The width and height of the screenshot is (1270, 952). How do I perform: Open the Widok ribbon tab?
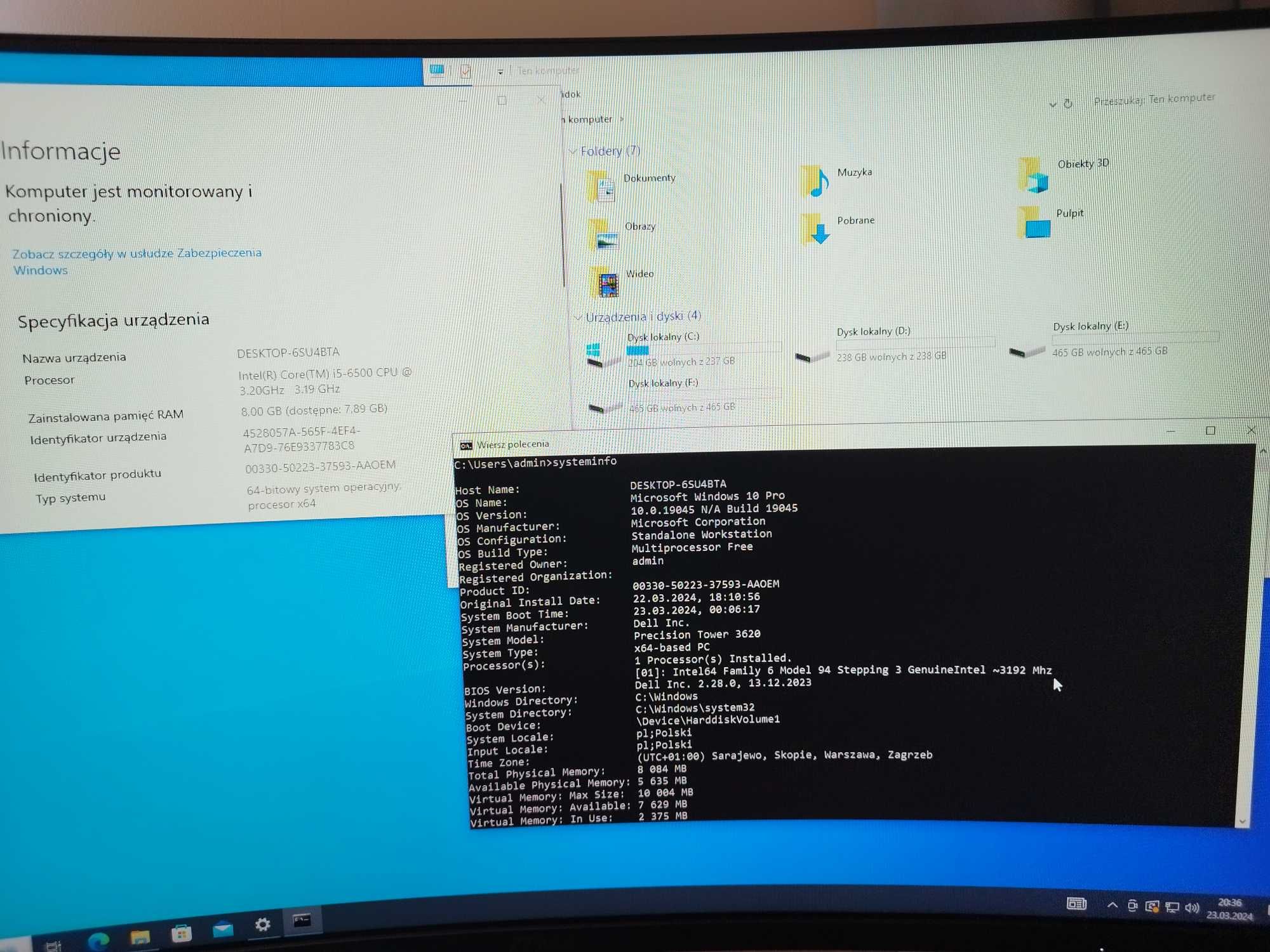click(x=570, y=95)
